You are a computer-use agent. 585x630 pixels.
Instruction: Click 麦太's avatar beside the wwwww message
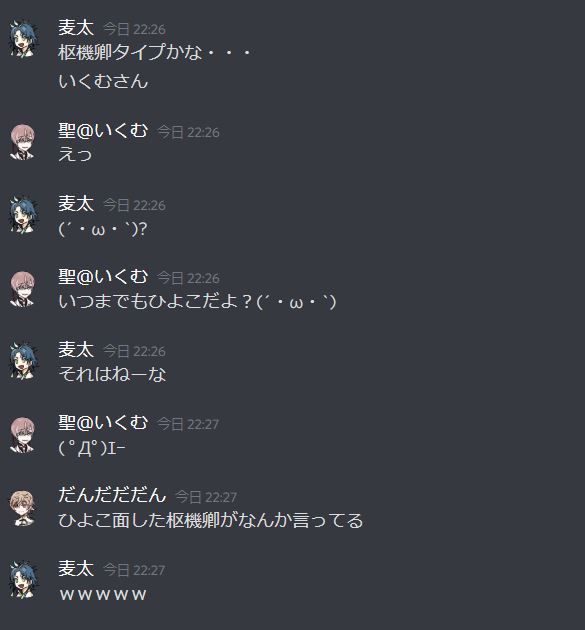pyautogui.click(x=23, y=580)
